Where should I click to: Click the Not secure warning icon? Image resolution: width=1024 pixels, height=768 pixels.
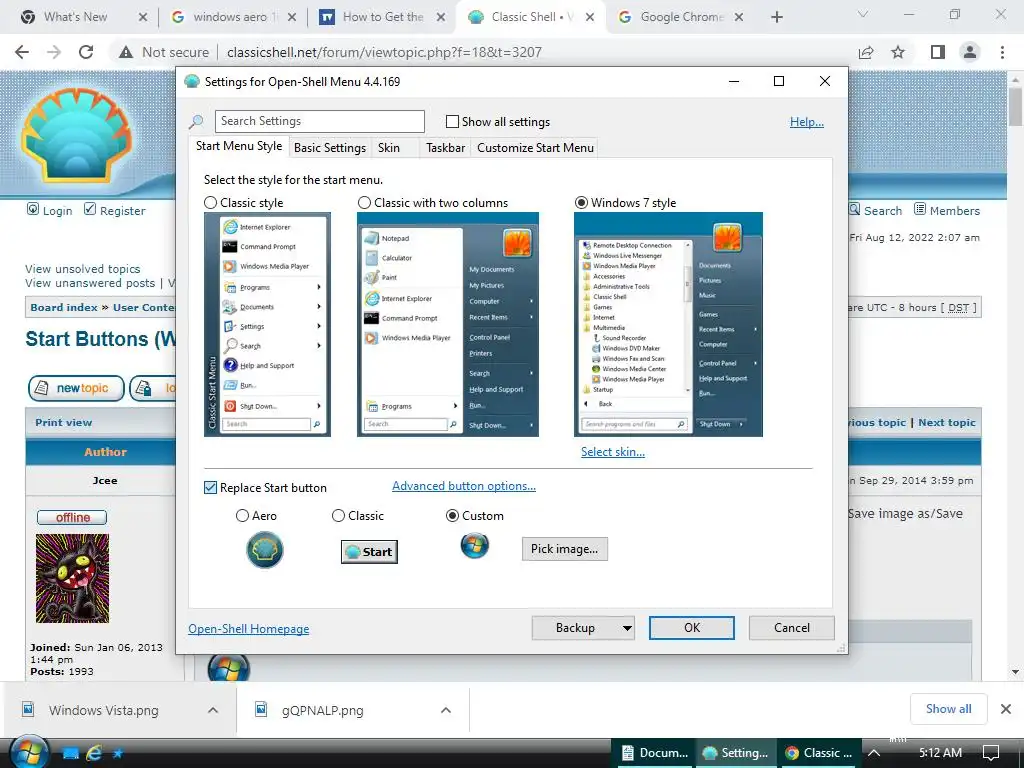(126, 52)
